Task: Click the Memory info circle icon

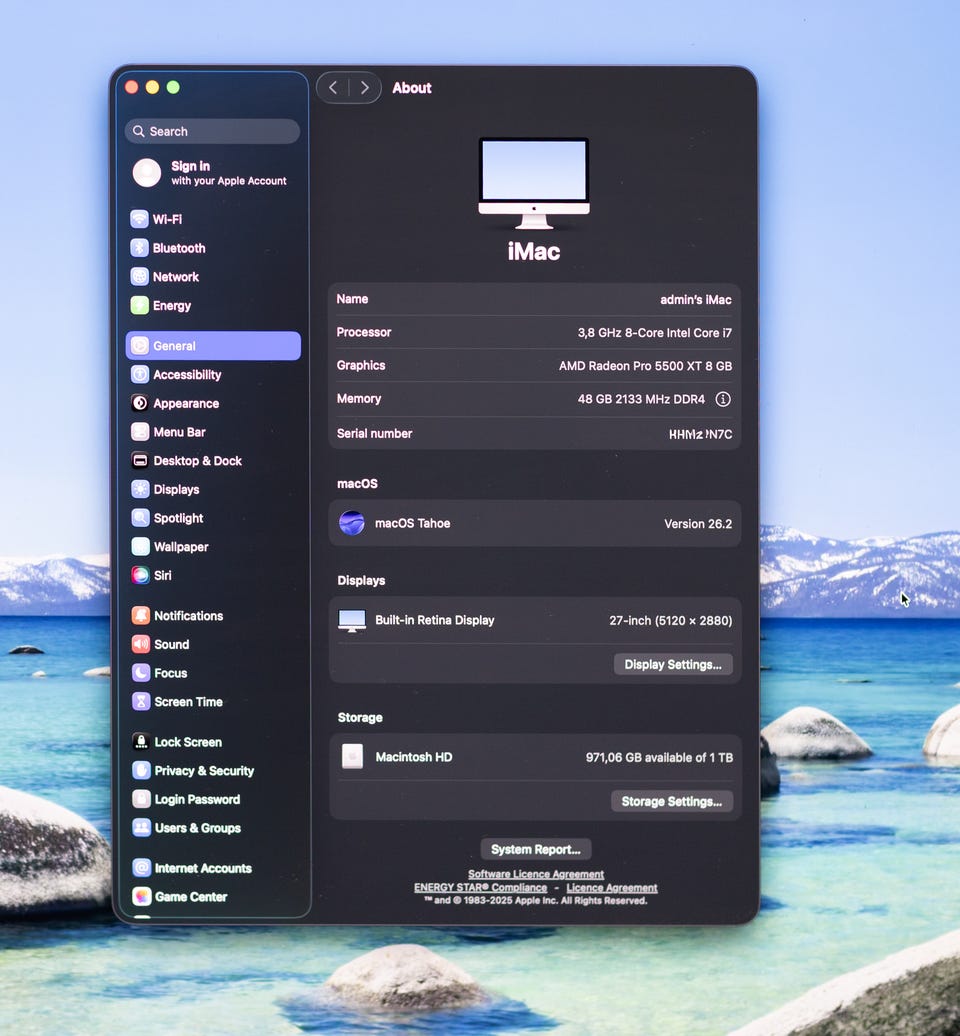Action: tap(723, 399)
